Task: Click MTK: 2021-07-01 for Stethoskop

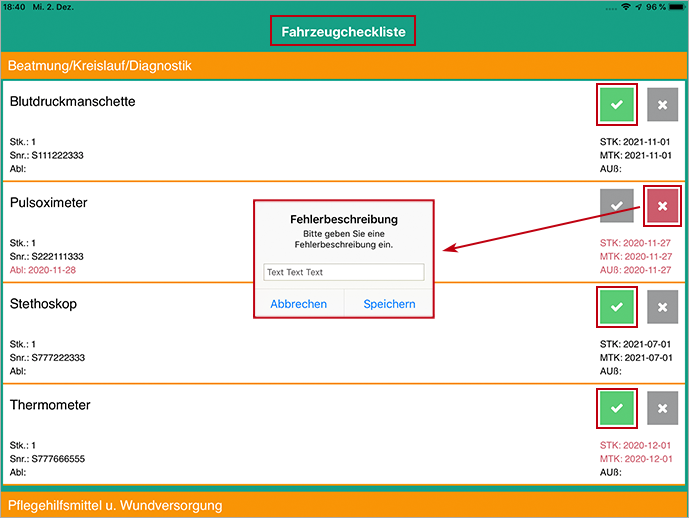Action: pos(636,358)
